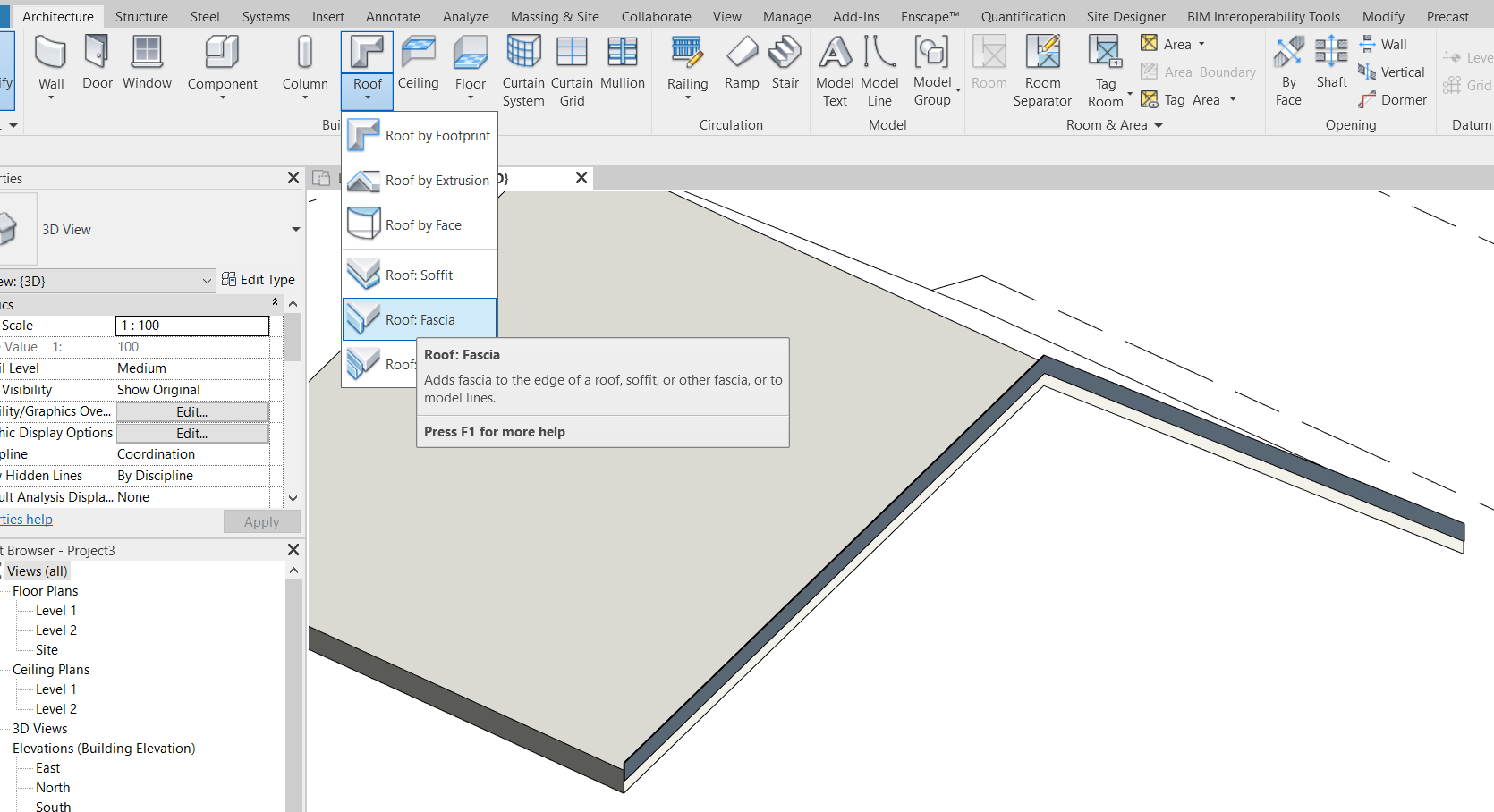Switch to the Massing & Site ribbon tab
Viewport: 1494px width, 812px height.
pyautogui.click(x=554, y=16)
